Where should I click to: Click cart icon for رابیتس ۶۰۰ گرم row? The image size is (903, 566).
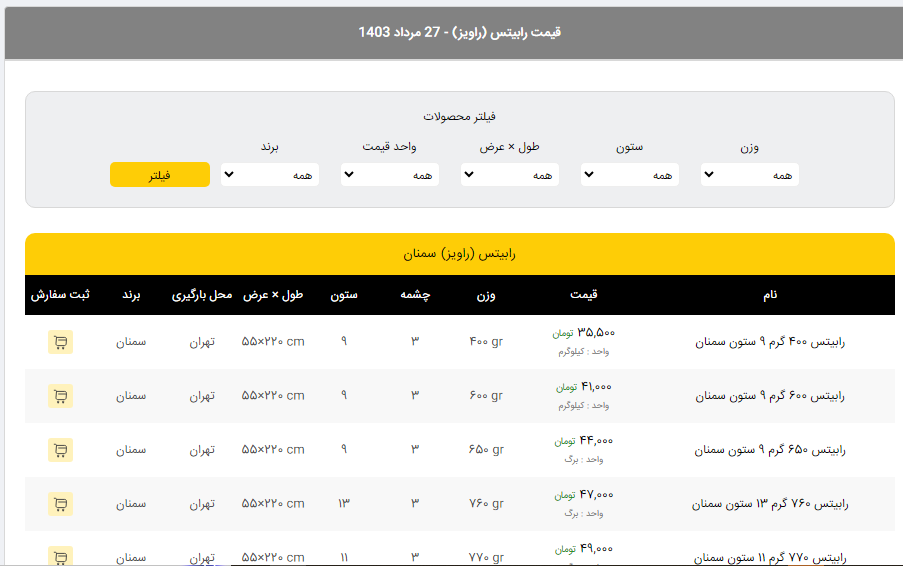click(60, 396)
